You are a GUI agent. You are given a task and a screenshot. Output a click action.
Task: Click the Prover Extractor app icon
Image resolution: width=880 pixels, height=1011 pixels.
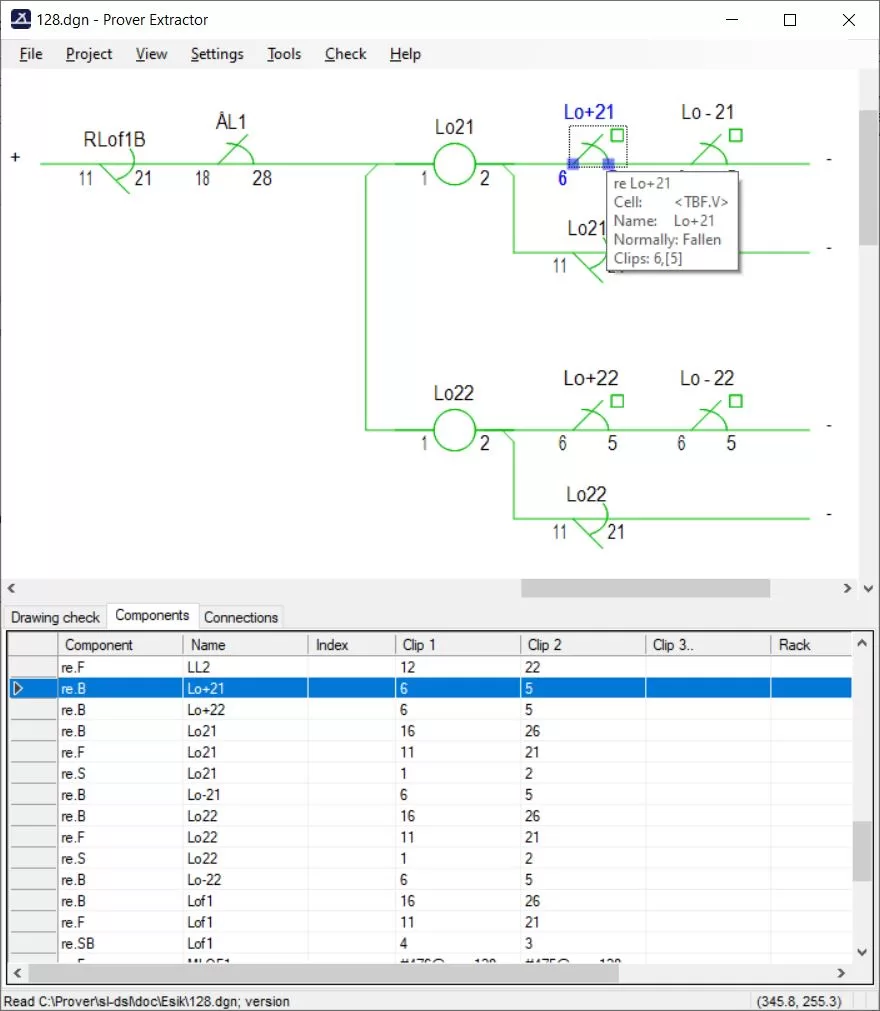21,19
